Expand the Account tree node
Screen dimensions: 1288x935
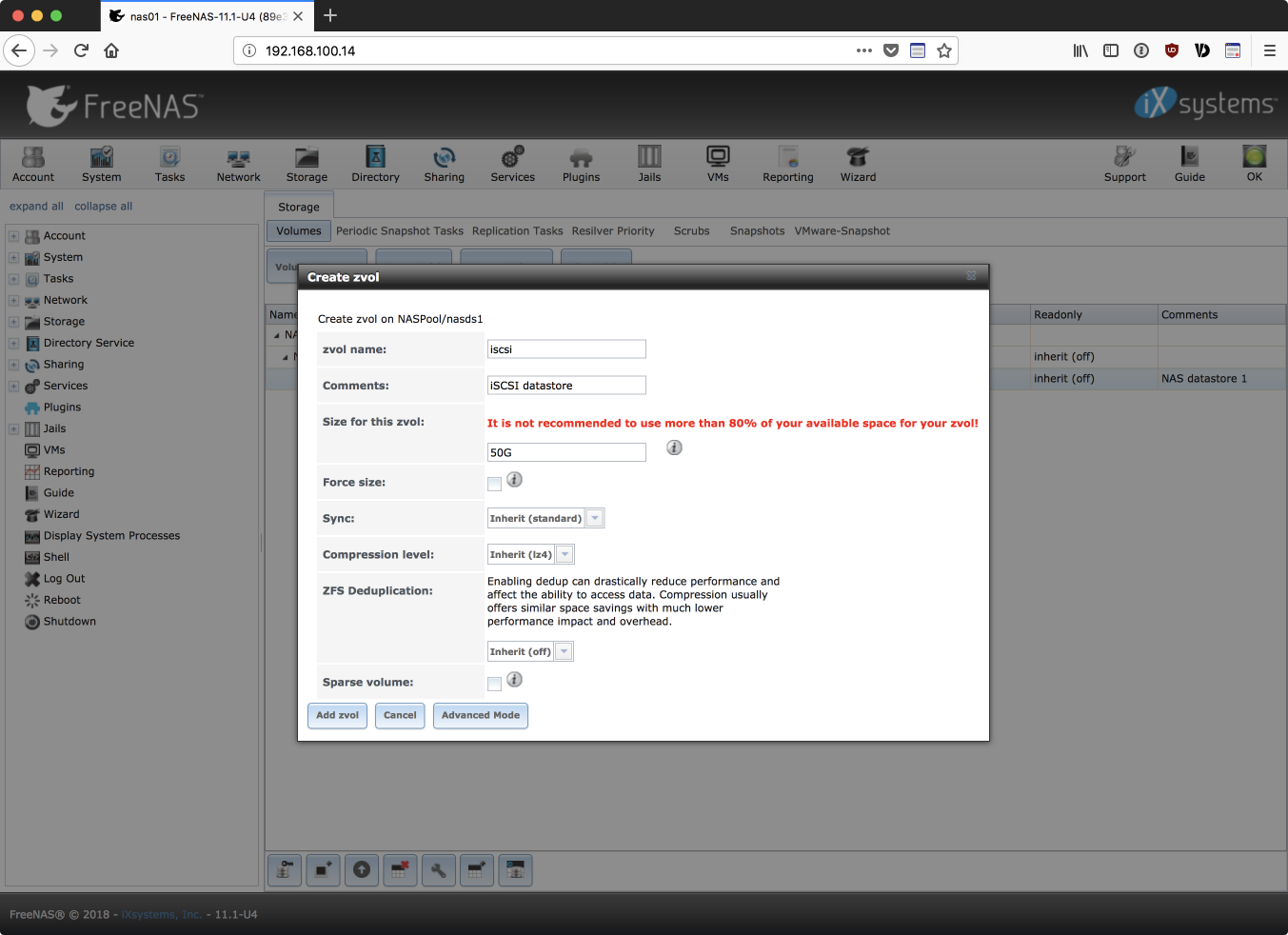point(13,236)
